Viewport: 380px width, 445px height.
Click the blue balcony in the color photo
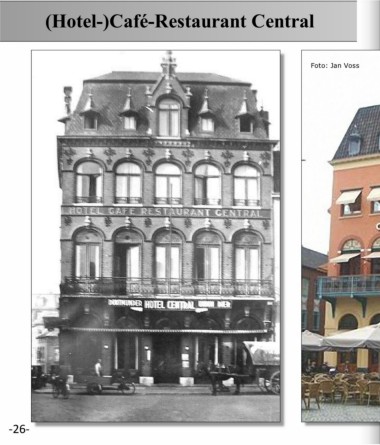(348, 286)
